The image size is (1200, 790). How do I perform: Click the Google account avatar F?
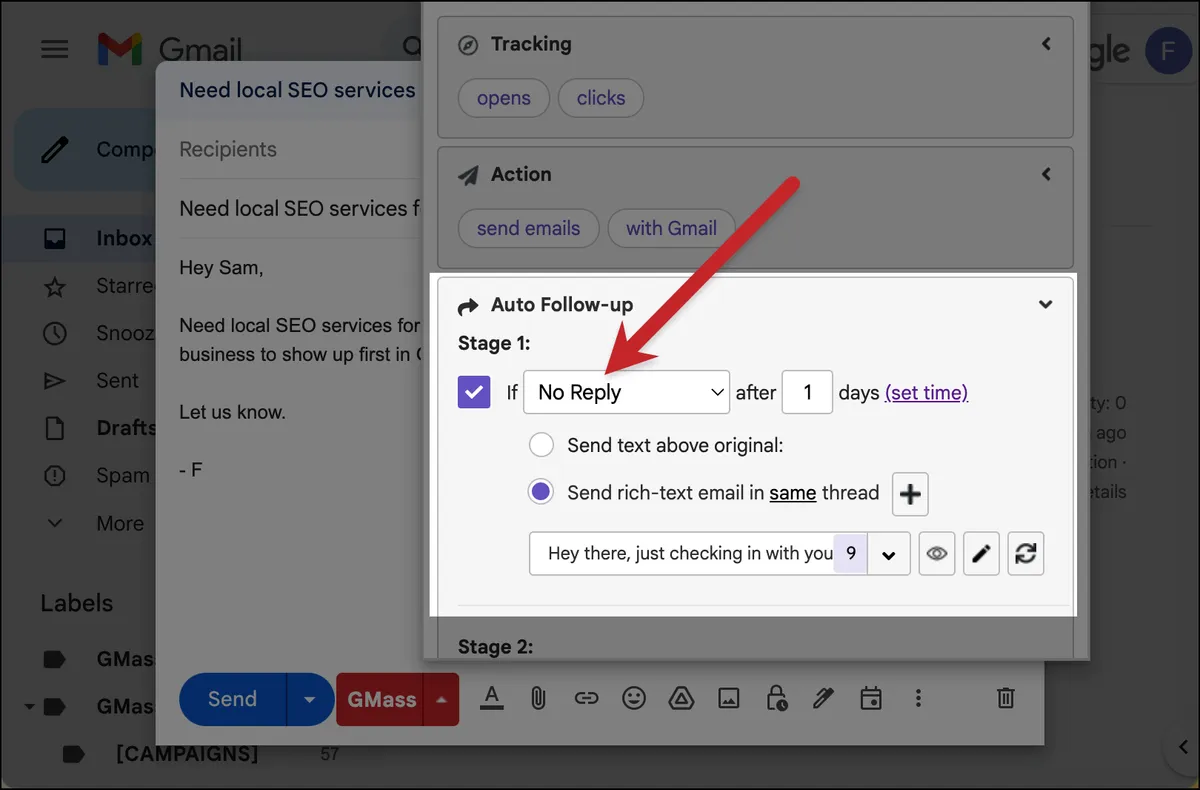click(1169, 51)
